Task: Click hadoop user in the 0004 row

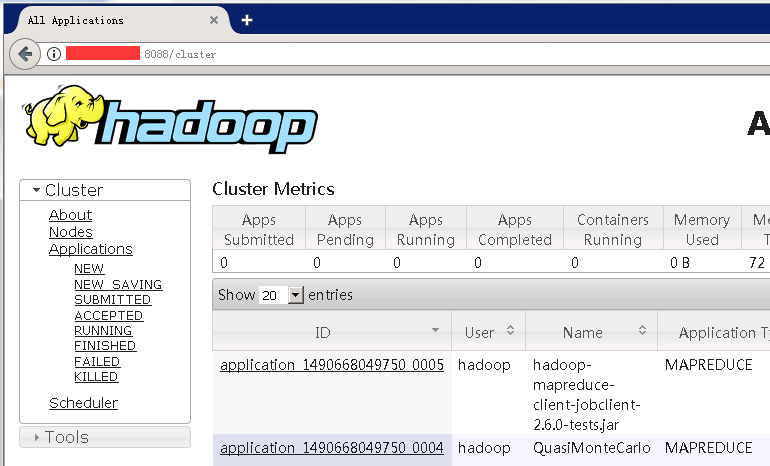Action: point(484,448)
